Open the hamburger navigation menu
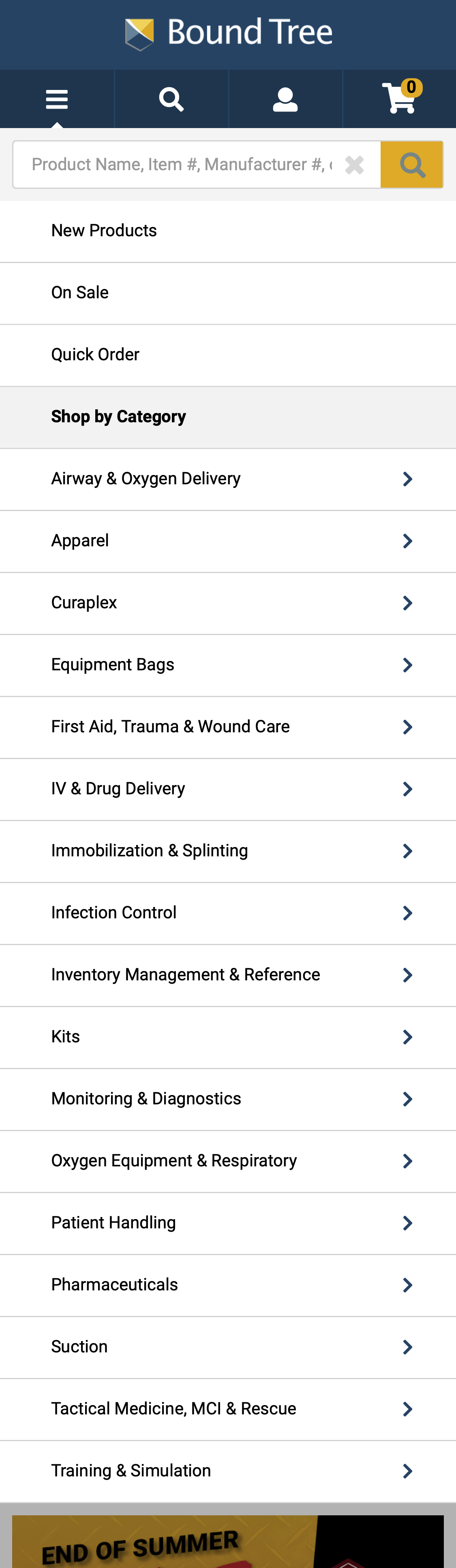Image resolution: width=456 pixels, height=1568 pixels. pos(57,98)
